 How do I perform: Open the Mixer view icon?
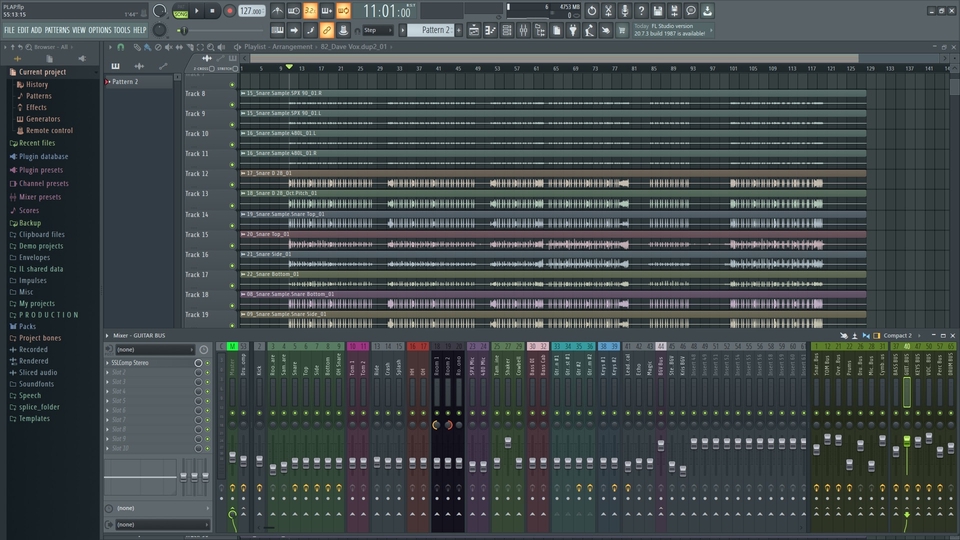[523, 30]
